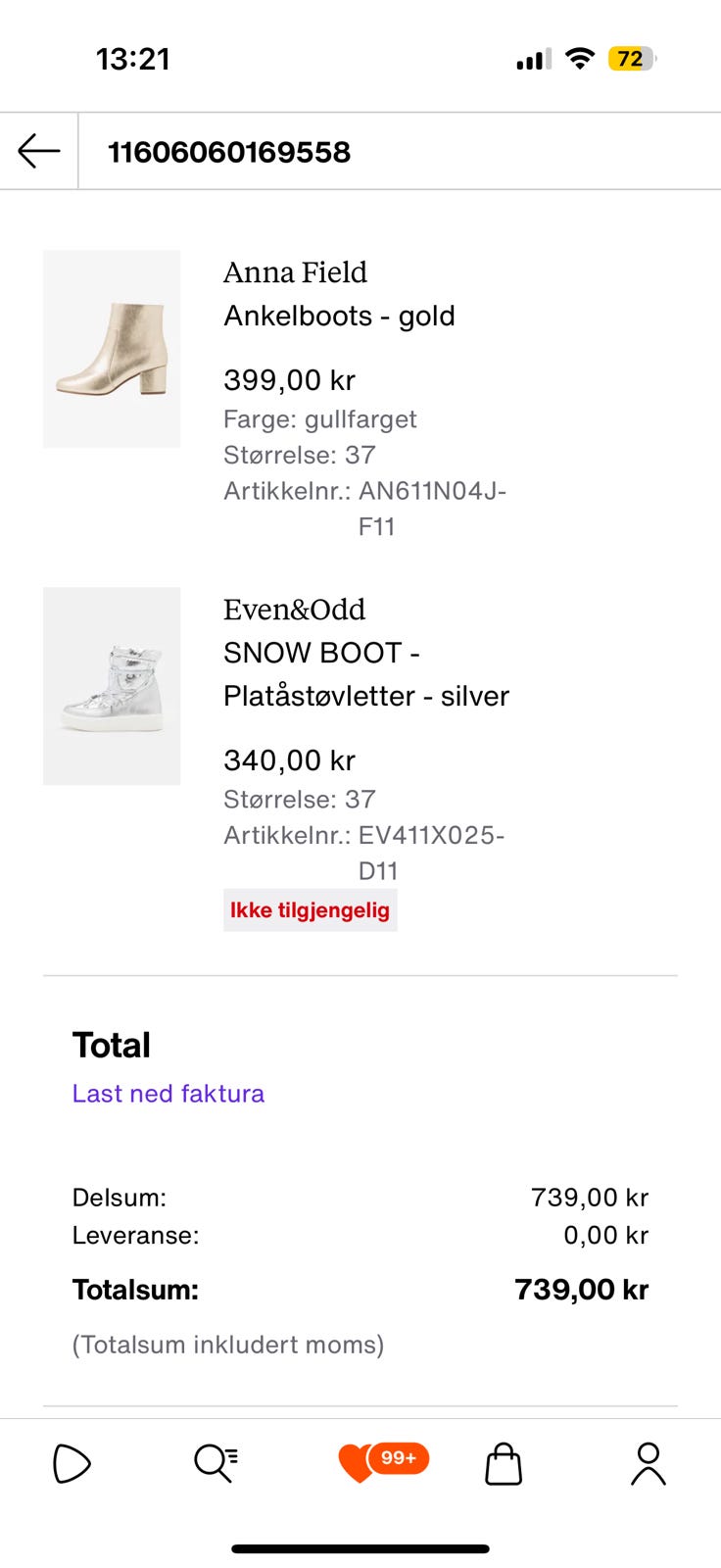Open the shopping bag icon

504,1464
